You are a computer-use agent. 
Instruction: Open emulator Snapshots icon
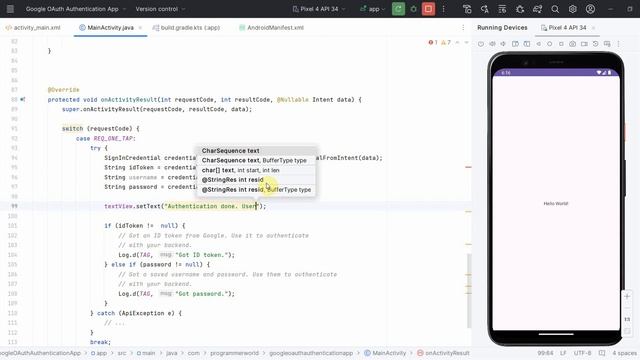596,44
